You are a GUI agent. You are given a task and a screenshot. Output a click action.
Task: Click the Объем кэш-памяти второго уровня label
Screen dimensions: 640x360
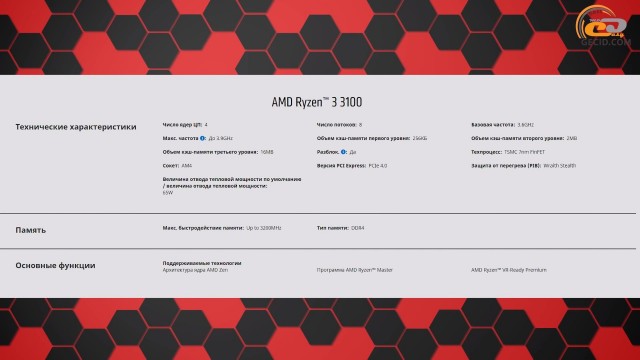(518, 138)
